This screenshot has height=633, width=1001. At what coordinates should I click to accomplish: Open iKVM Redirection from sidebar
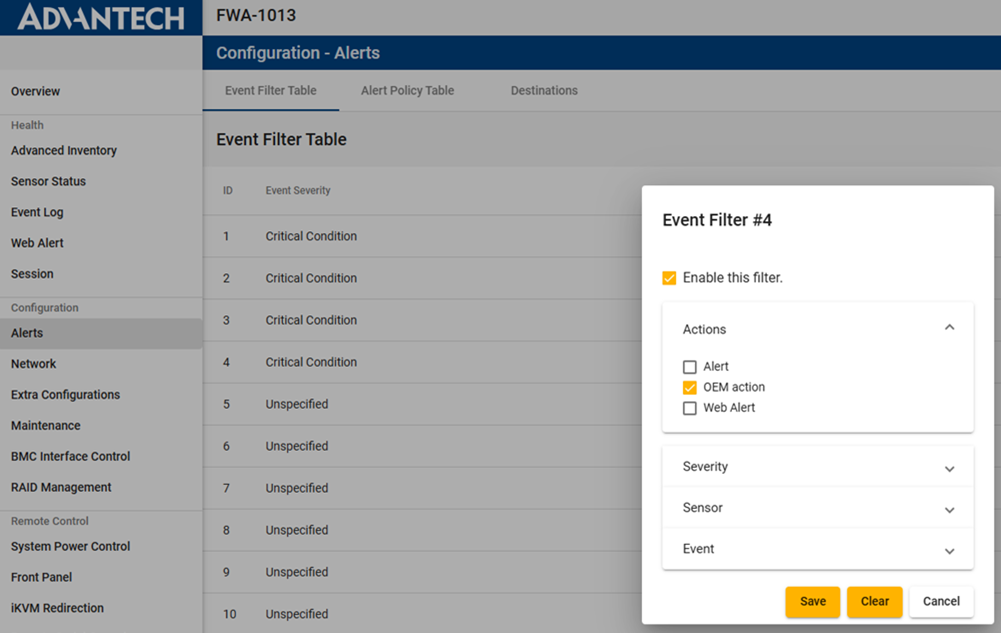click(x=57, y=608)
